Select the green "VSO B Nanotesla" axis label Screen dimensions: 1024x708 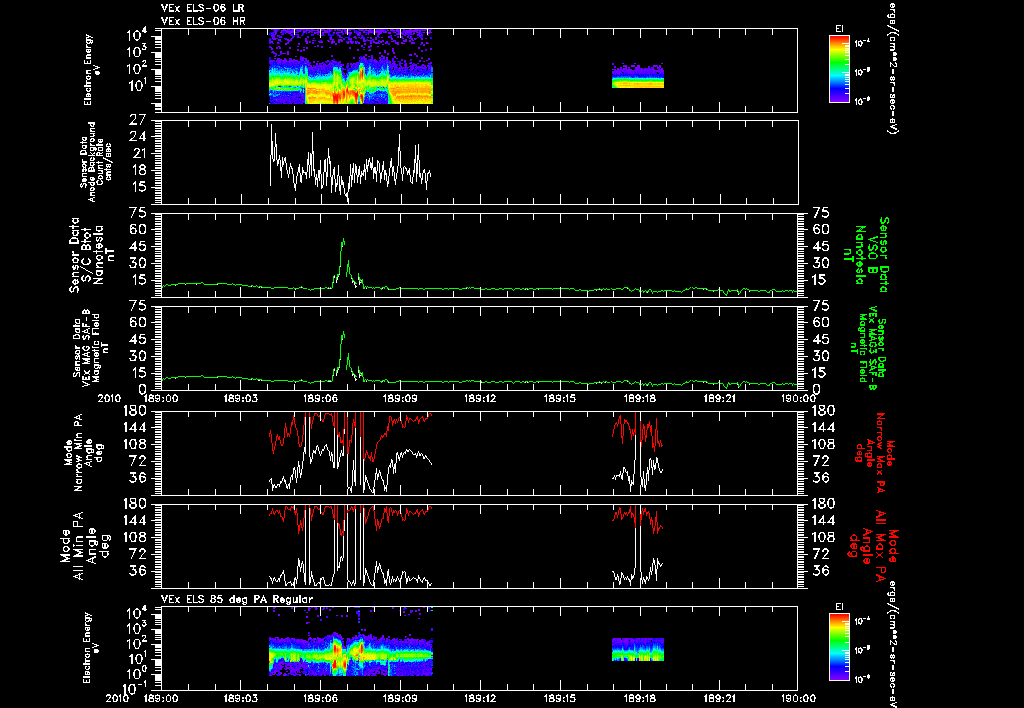click(x=865, y=255)
